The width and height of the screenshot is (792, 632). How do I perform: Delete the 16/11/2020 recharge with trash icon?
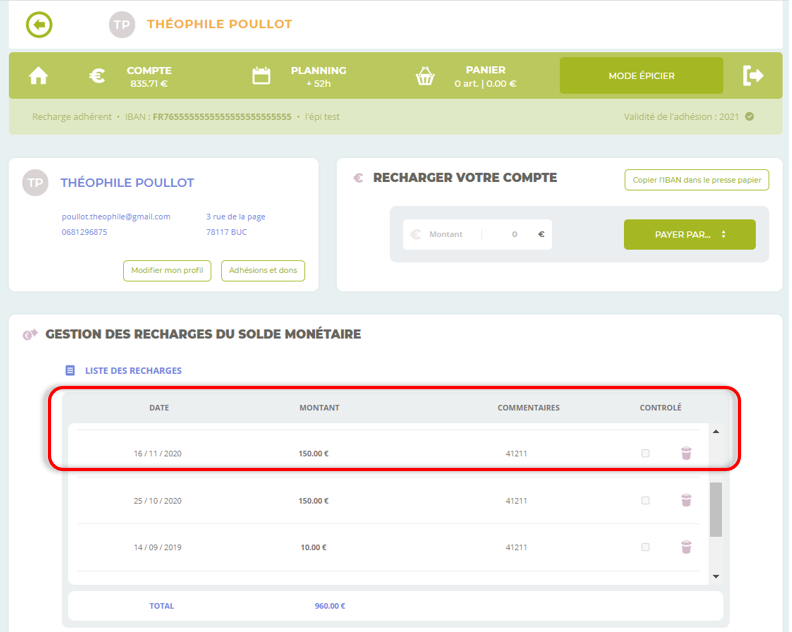tap(686, 453)
